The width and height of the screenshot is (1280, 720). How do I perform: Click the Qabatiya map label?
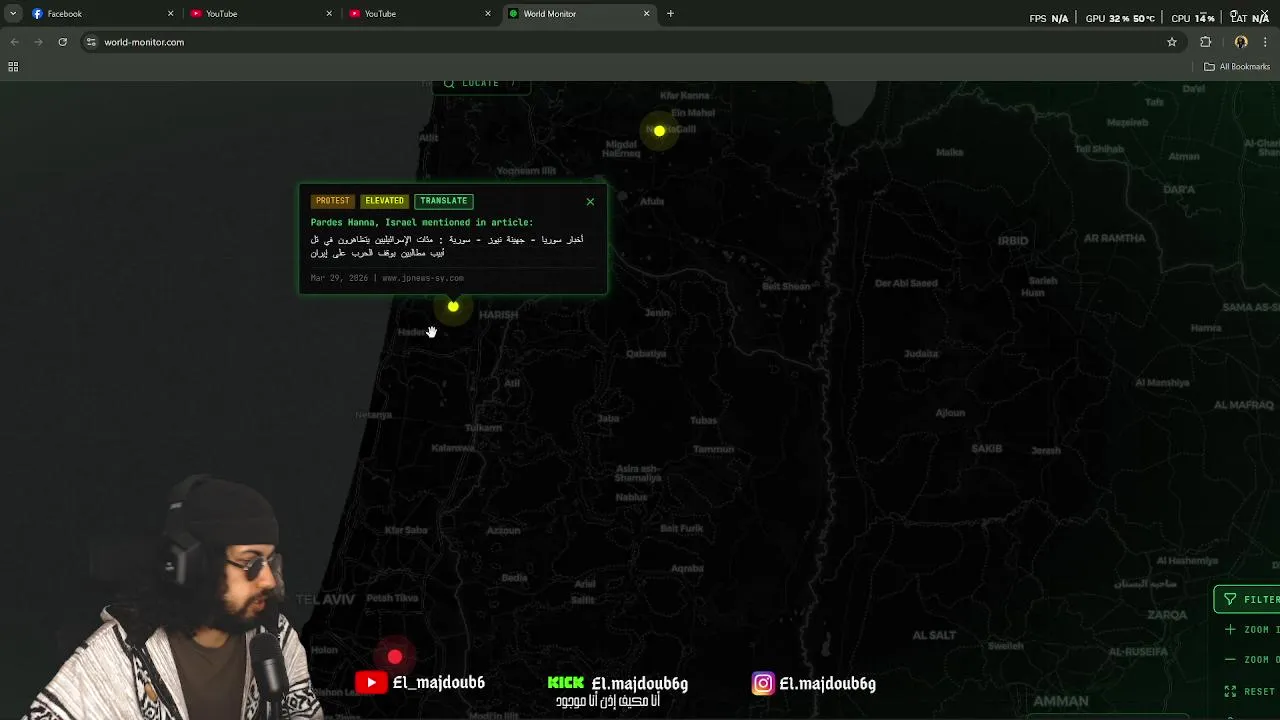646,354
